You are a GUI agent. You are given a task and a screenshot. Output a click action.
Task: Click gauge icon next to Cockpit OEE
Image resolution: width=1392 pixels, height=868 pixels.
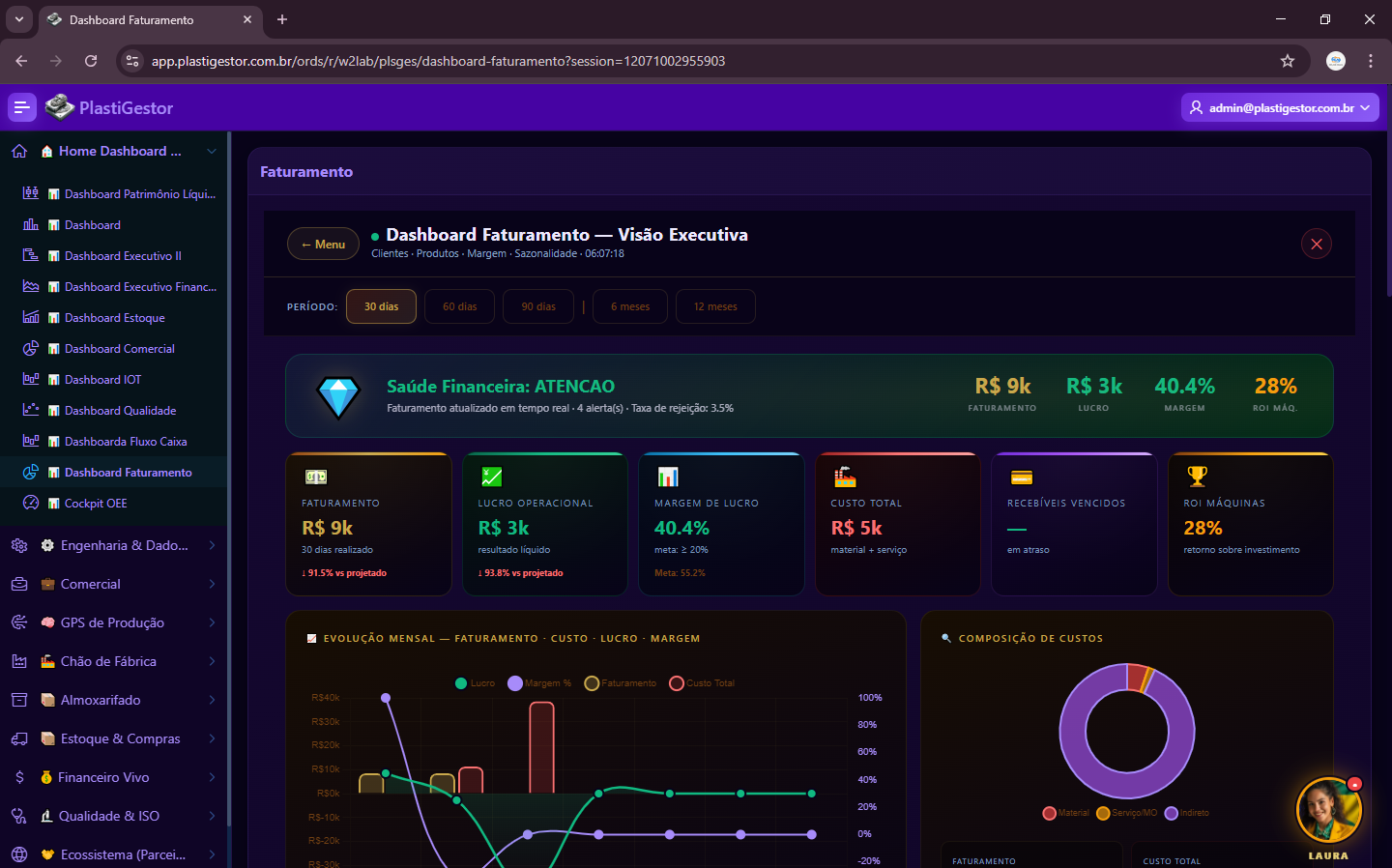pos(31,503)
